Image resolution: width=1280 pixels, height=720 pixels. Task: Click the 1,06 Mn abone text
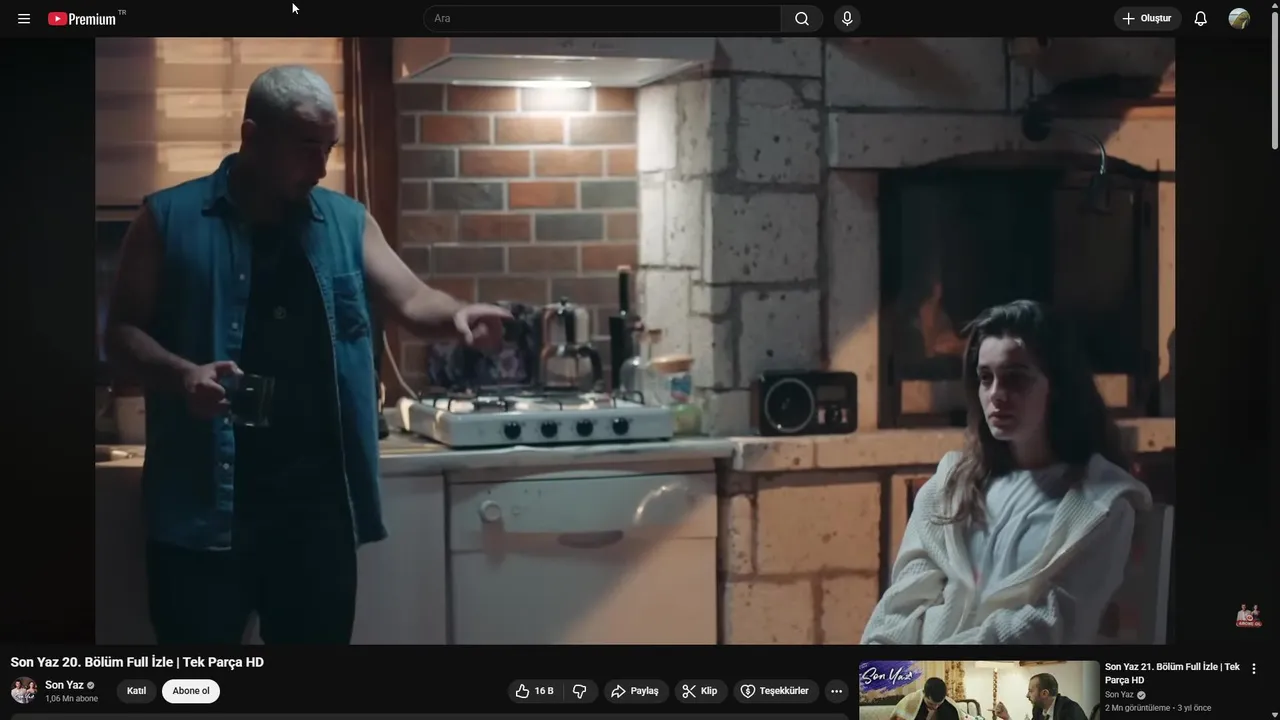71,699
